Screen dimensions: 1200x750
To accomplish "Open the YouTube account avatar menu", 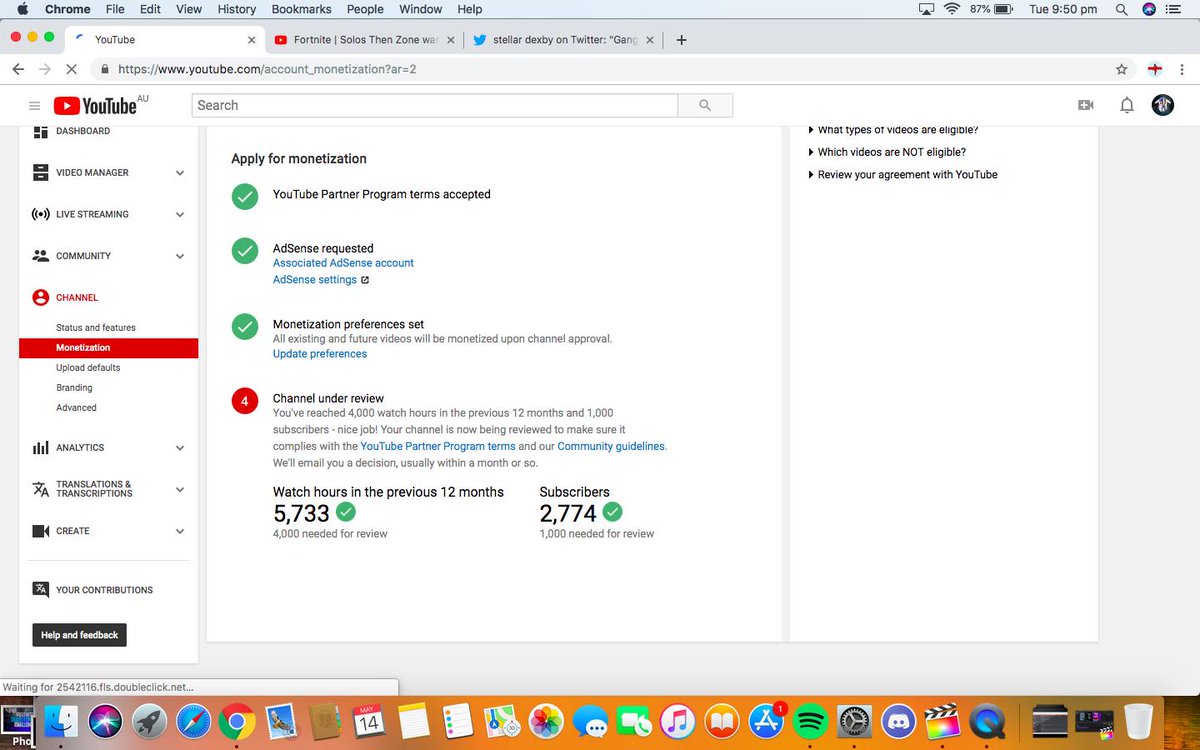I will point(1163,105).
